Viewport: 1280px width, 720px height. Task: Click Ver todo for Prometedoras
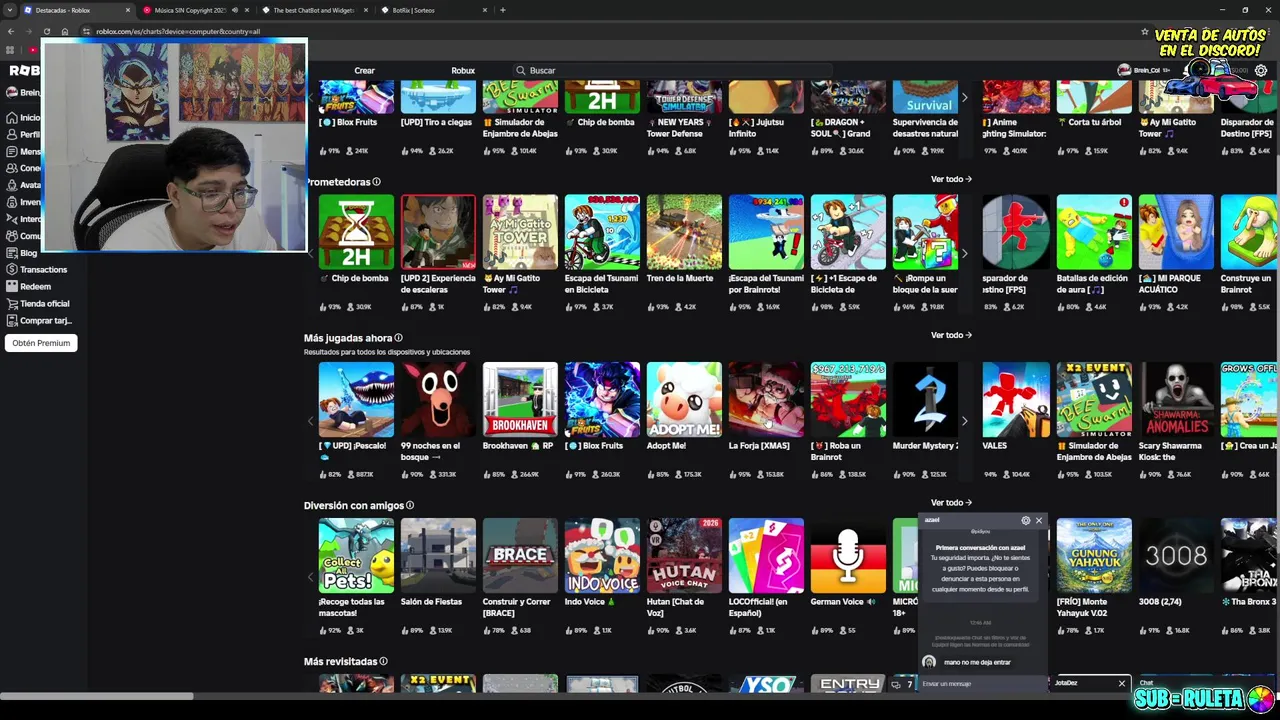[x=951, y=179]
